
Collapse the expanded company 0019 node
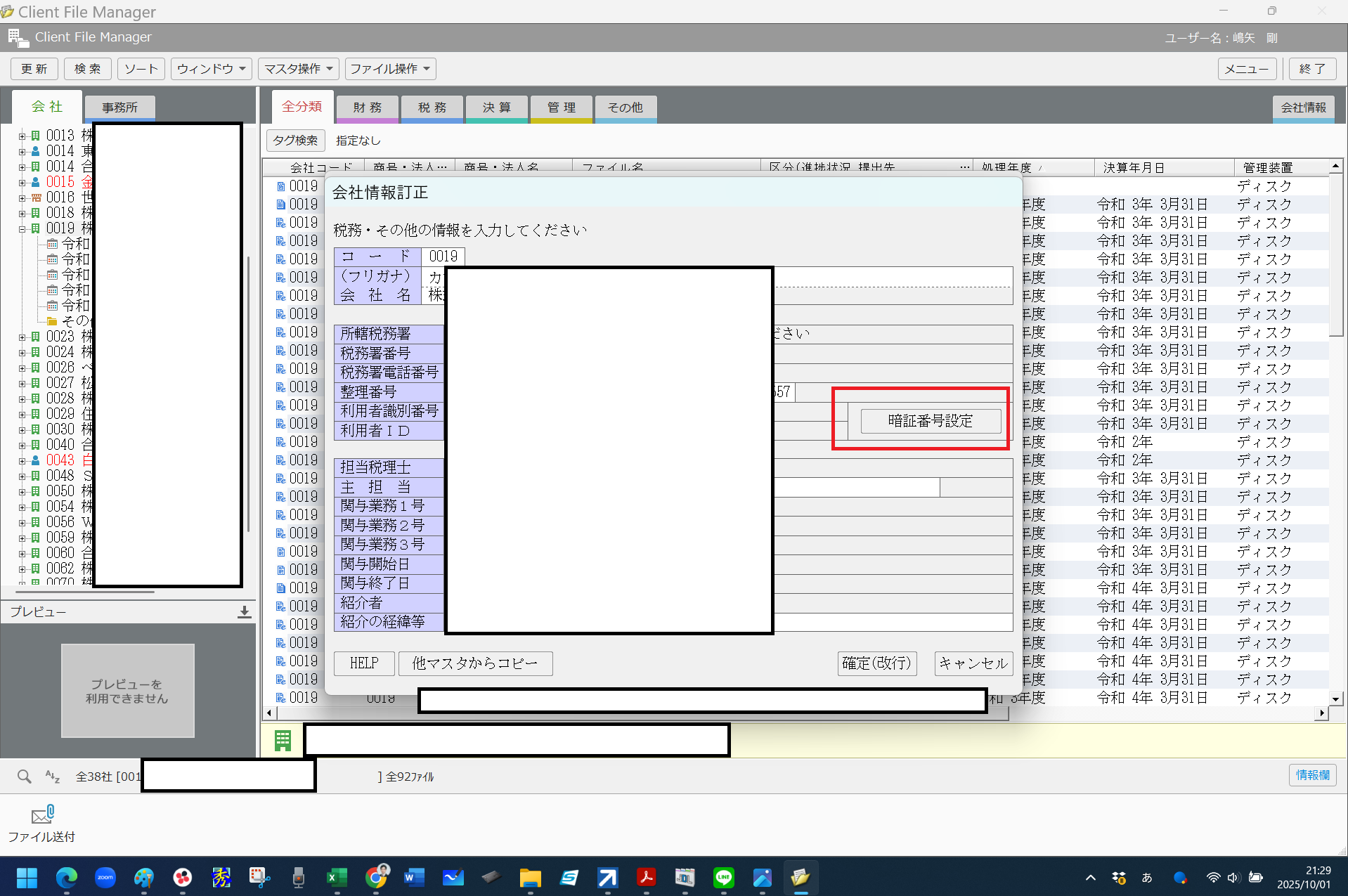coord(22,228)
